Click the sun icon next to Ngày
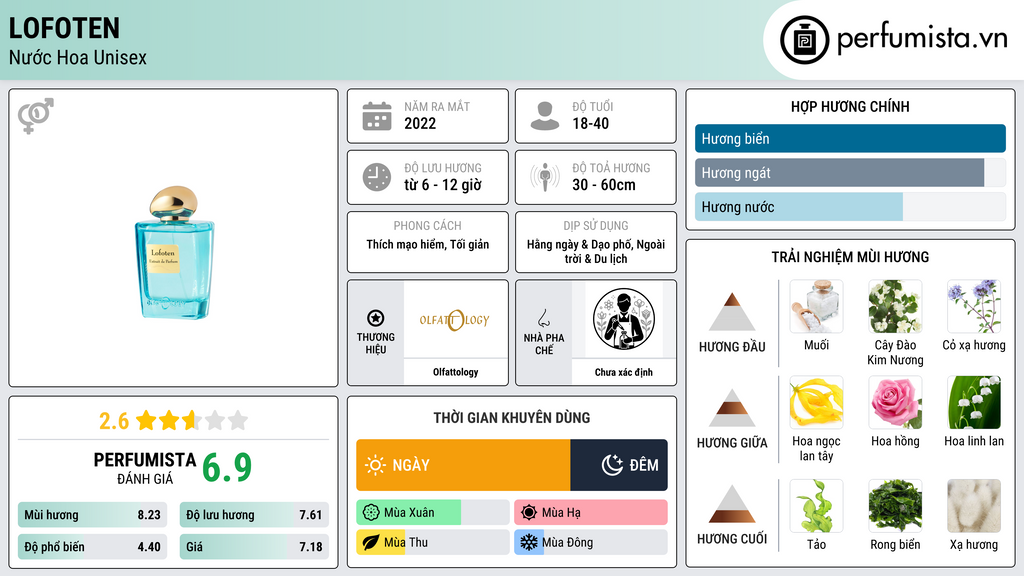Screen dimensions: 1024x576 [x=375, y=465]
